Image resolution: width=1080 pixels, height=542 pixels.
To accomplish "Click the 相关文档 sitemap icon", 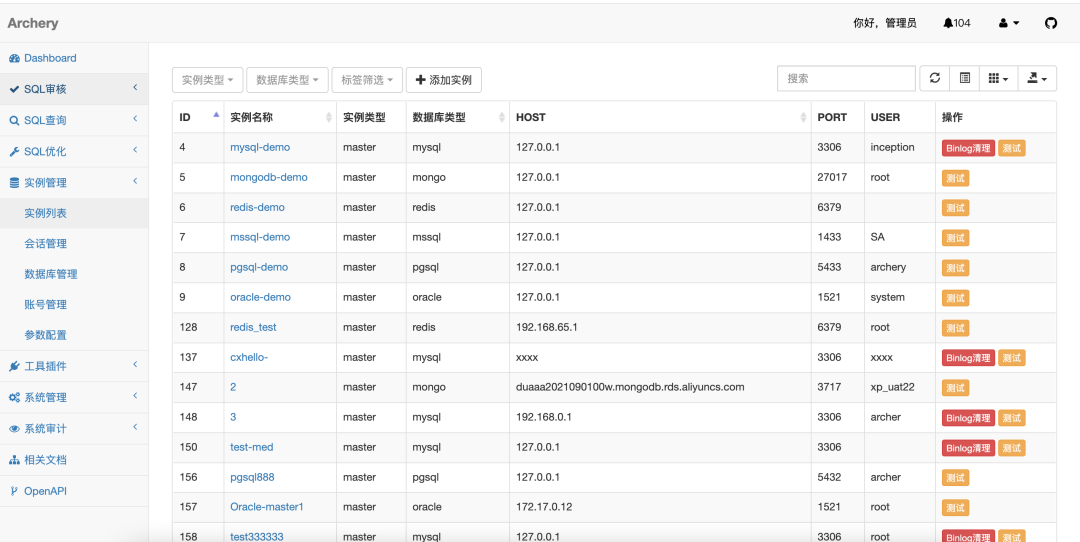I will 14,460.
